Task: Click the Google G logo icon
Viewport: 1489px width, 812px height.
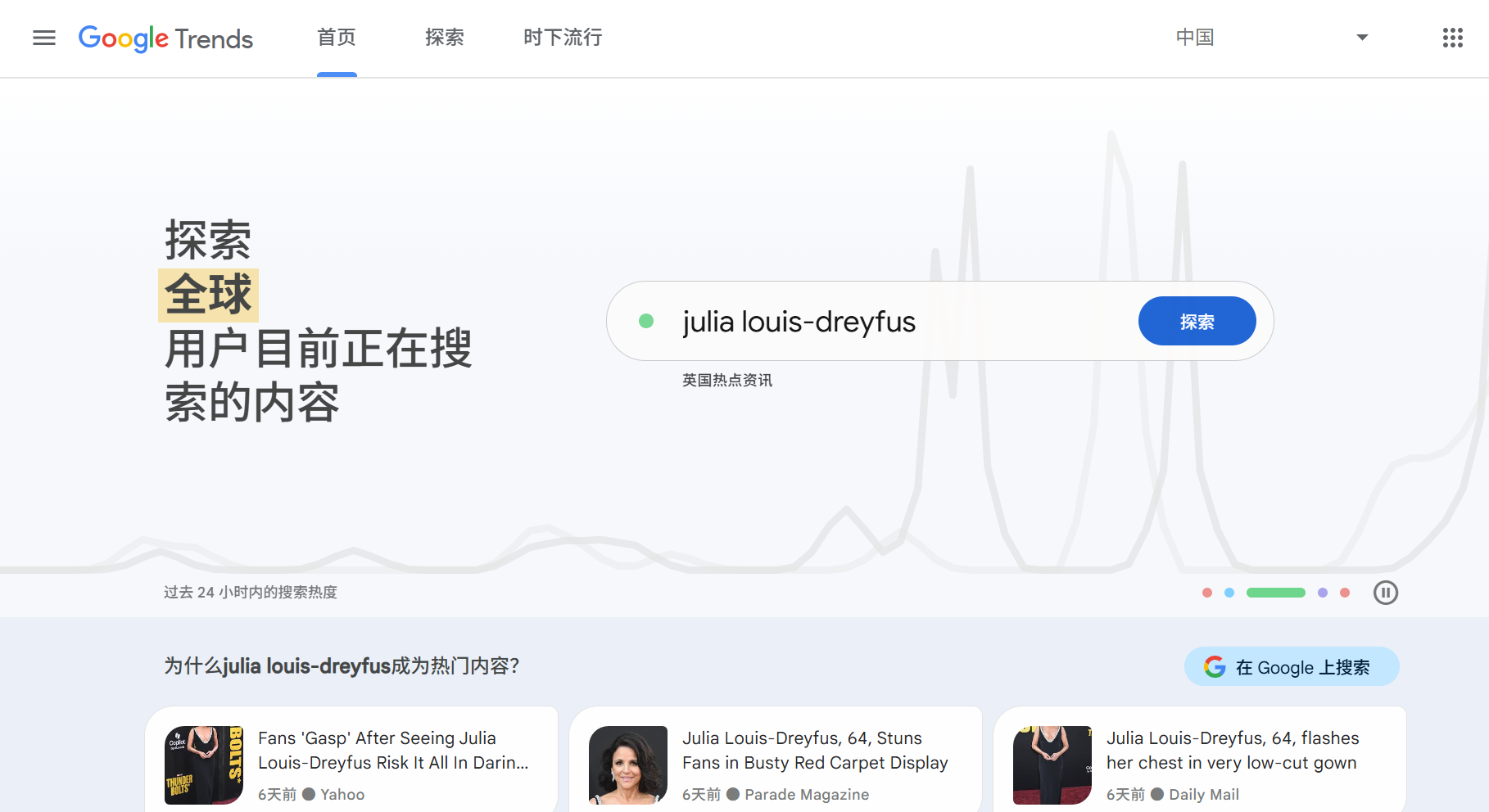Action: click(1215, 667)
